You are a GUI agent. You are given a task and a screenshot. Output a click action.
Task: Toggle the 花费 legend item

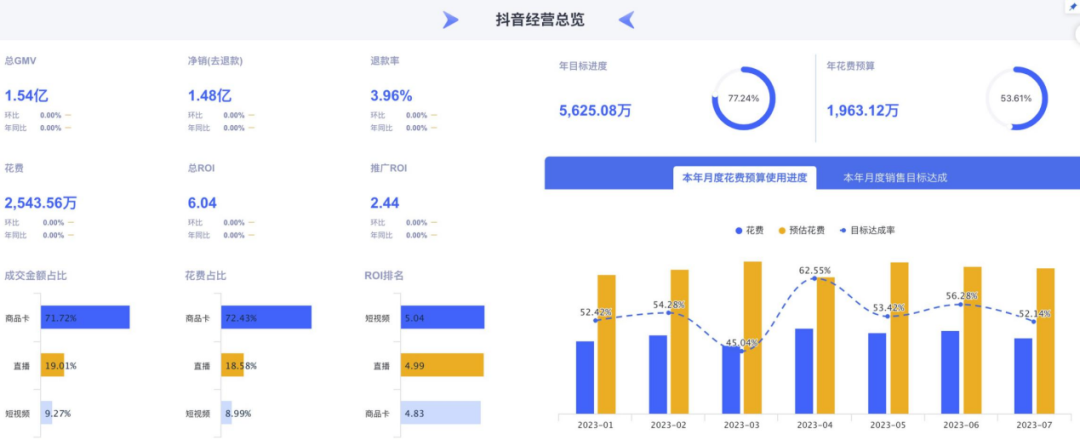click(x=749, y=231)
